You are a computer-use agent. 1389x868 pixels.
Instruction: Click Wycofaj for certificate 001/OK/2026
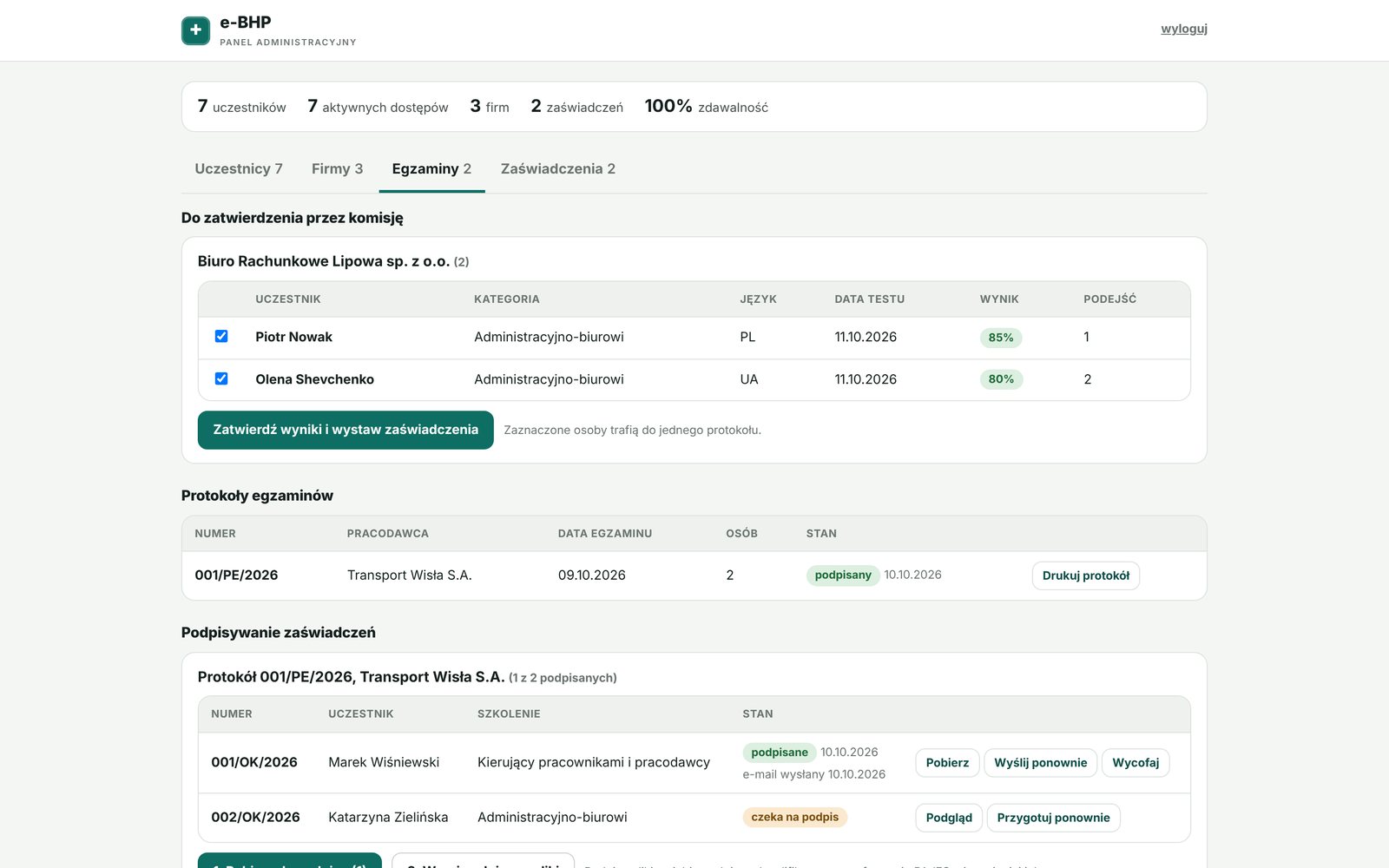click(x=1136, y=763)
